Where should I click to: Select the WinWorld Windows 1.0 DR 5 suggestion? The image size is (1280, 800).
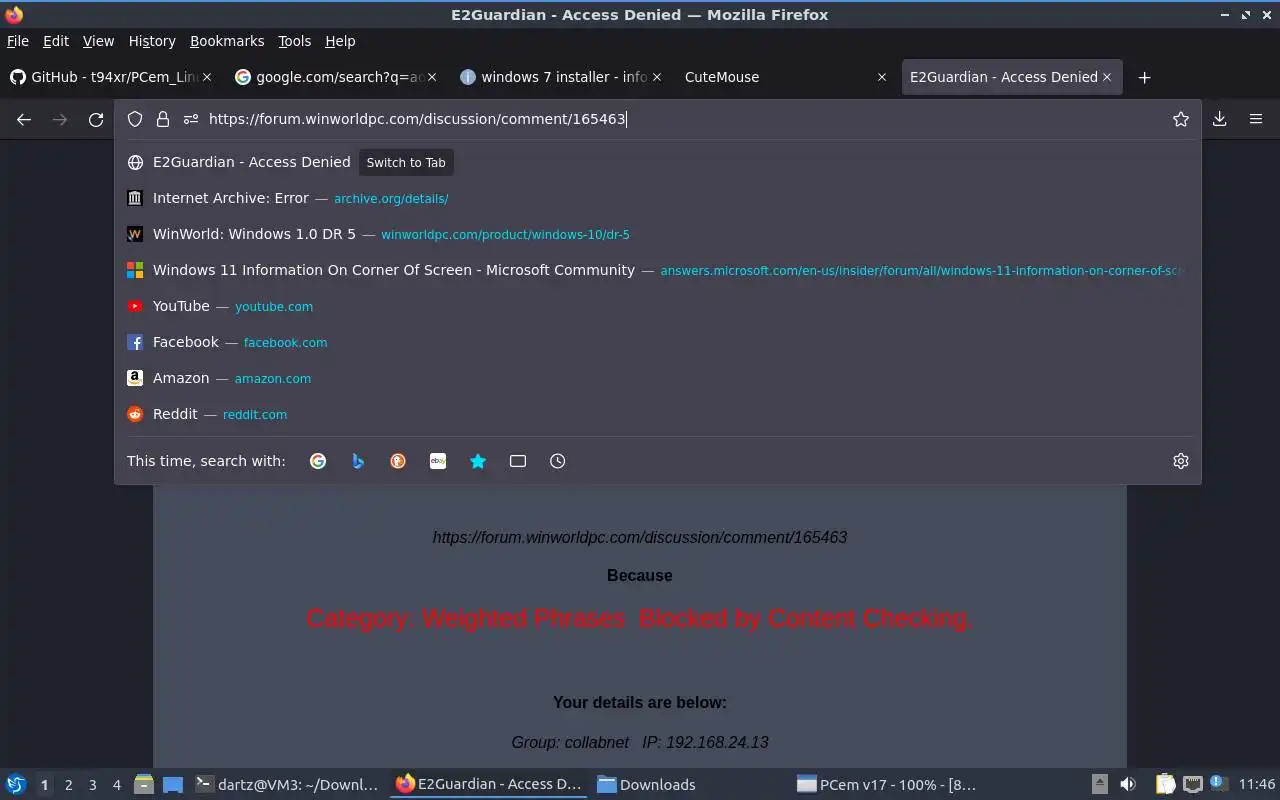658,234
